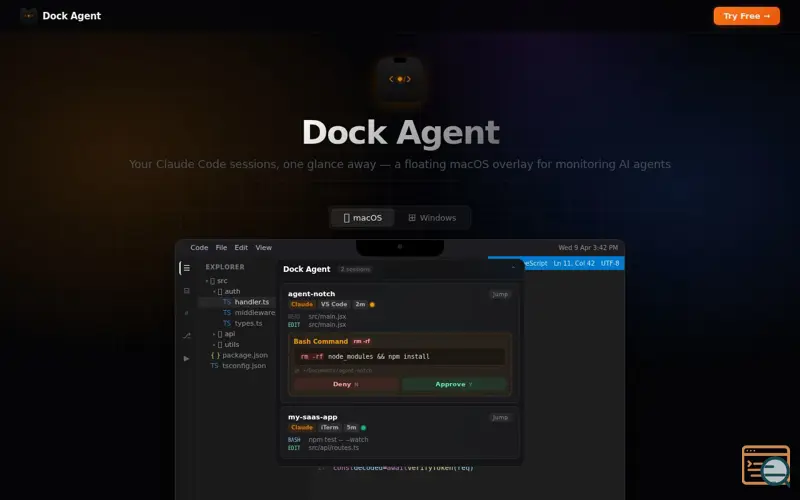This screenshot has width=800, height=500.
Task: Collapse the src folder
Action: 216,281
